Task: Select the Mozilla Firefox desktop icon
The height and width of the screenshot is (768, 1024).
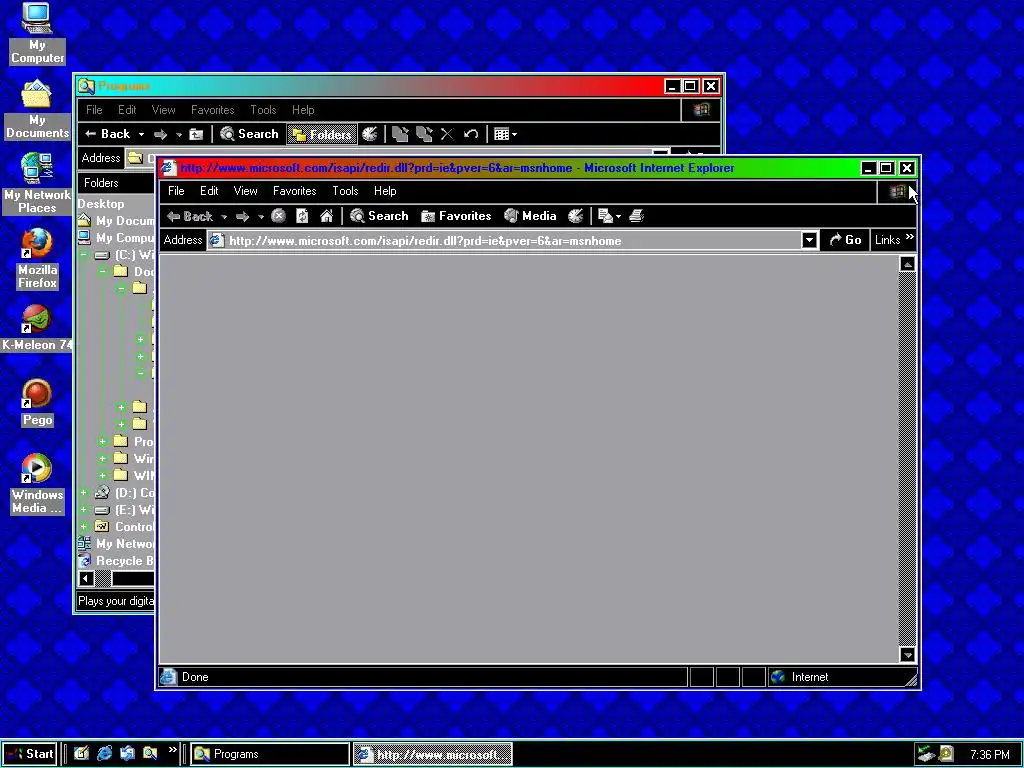Action: pyautogui.click(x=37, y=259)
